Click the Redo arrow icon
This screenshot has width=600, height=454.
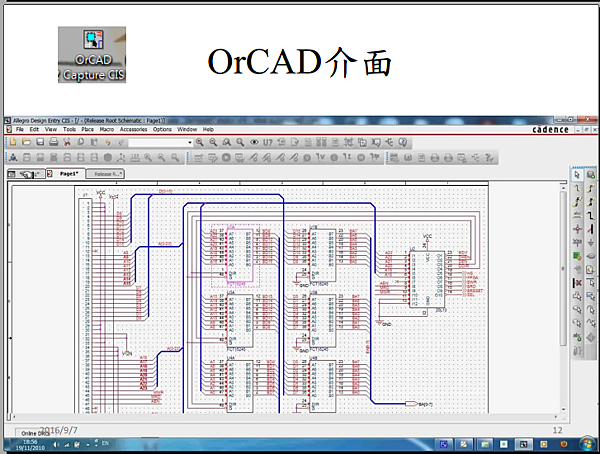[121, 142]
